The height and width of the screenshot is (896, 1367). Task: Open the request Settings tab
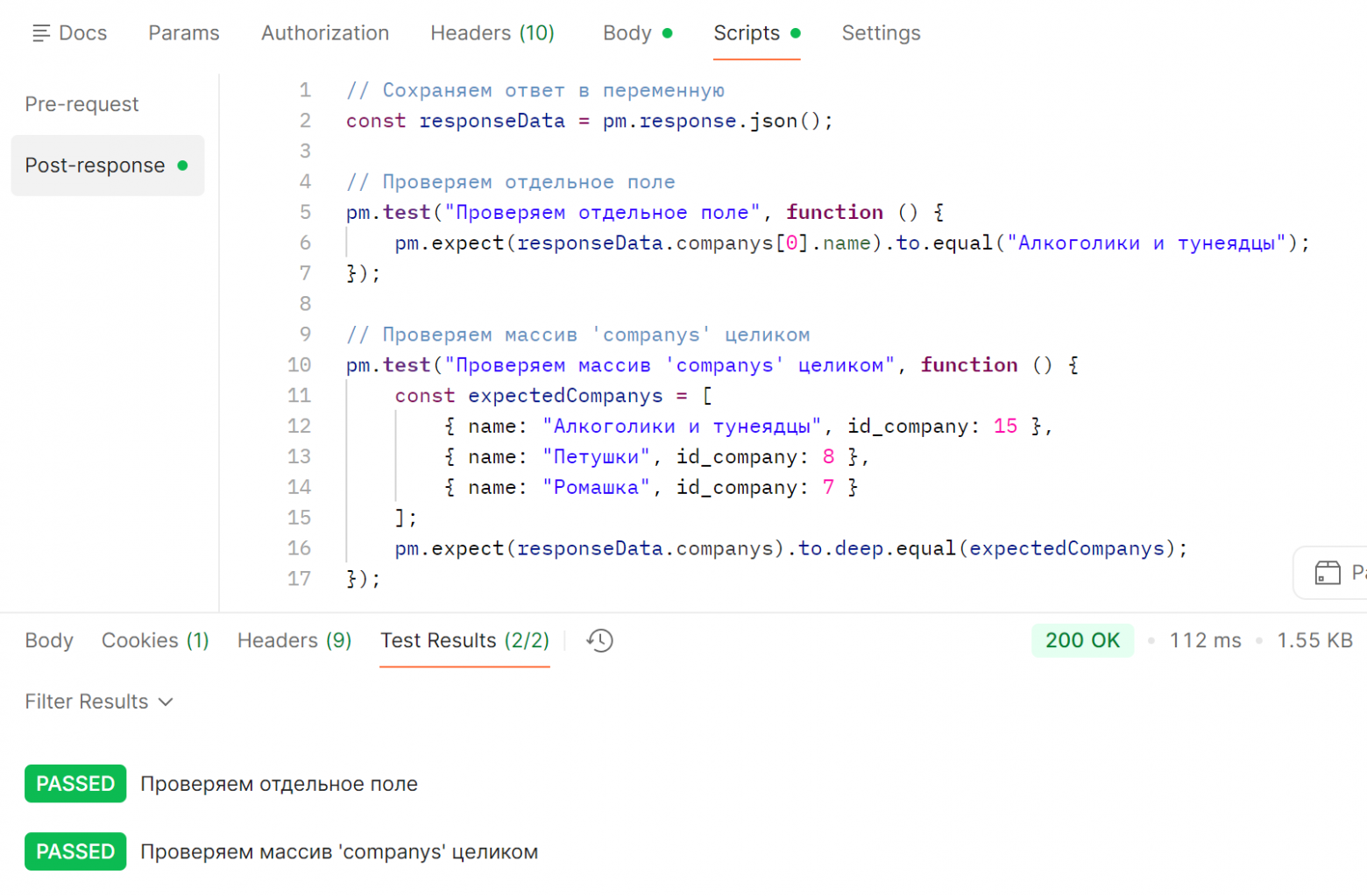(881, 33)
